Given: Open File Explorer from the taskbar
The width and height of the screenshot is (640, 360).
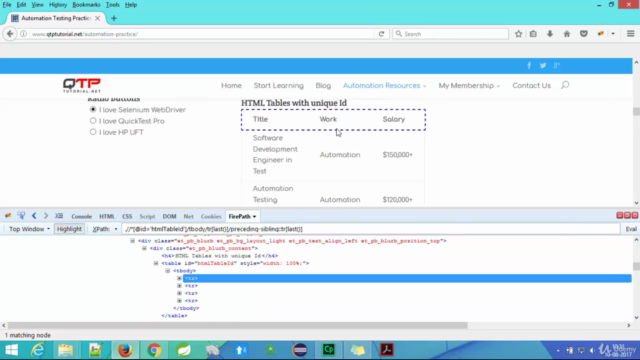Looking at the screenshot, I should 65,350.
